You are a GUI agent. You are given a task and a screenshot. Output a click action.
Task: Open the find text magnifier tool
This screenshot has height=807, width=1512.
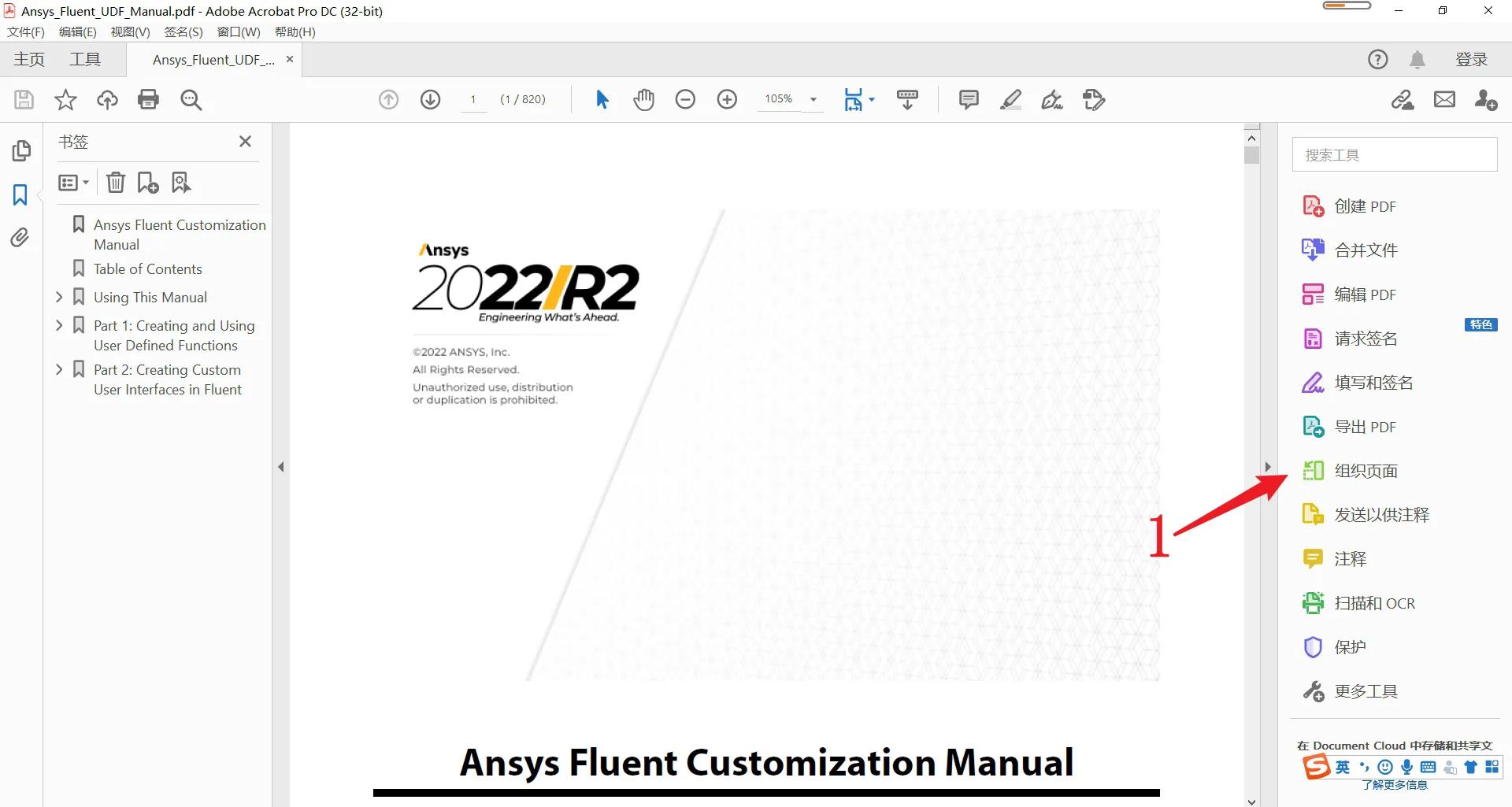[191, 99]
